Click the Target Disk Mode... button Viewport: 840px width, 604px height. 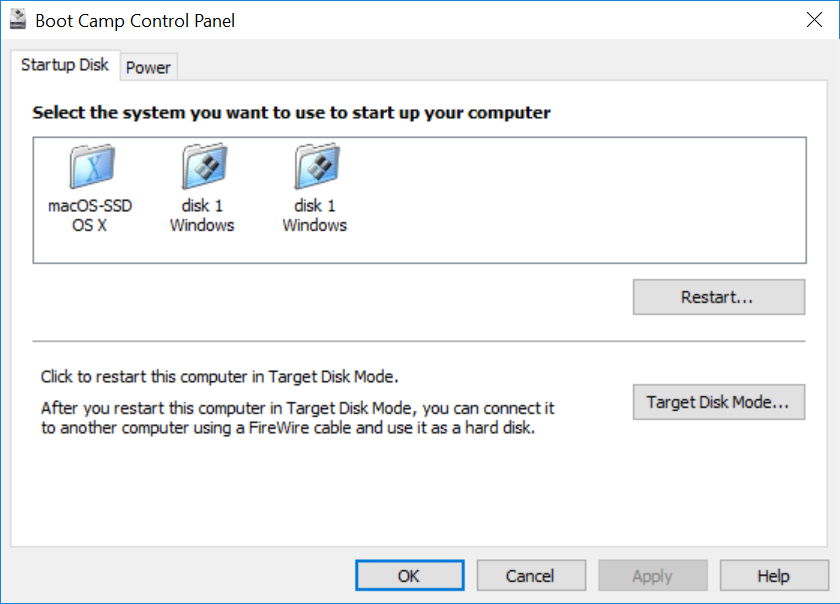coord(718,402)
